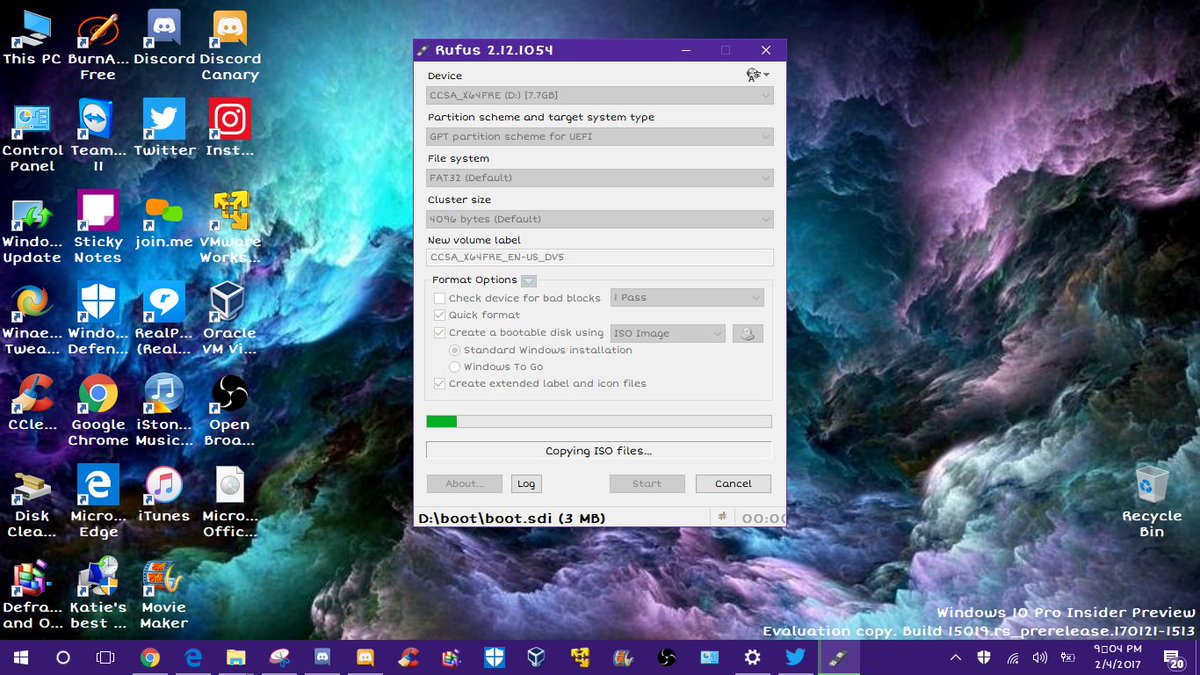Screen dimensions: 1200x675
Task: Click the select ISO image disc icon
Action: click(x=748, y=334)
